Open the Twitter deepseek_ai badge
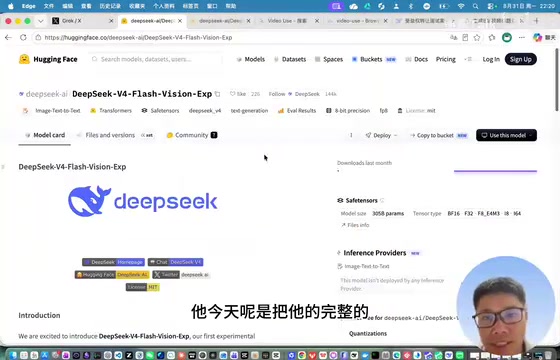Screen dimensions: 560x360 [x=181, y=275]
